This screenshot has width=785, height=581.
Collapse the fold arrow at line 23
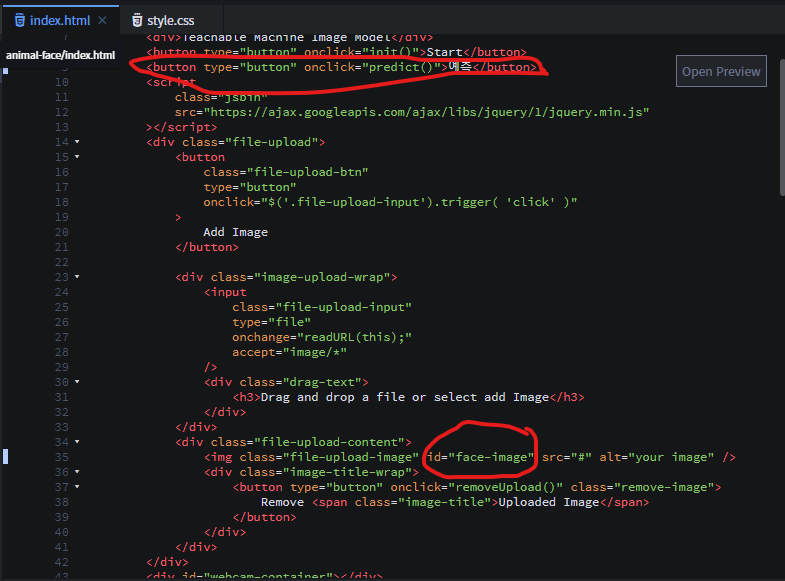point(77,277)
